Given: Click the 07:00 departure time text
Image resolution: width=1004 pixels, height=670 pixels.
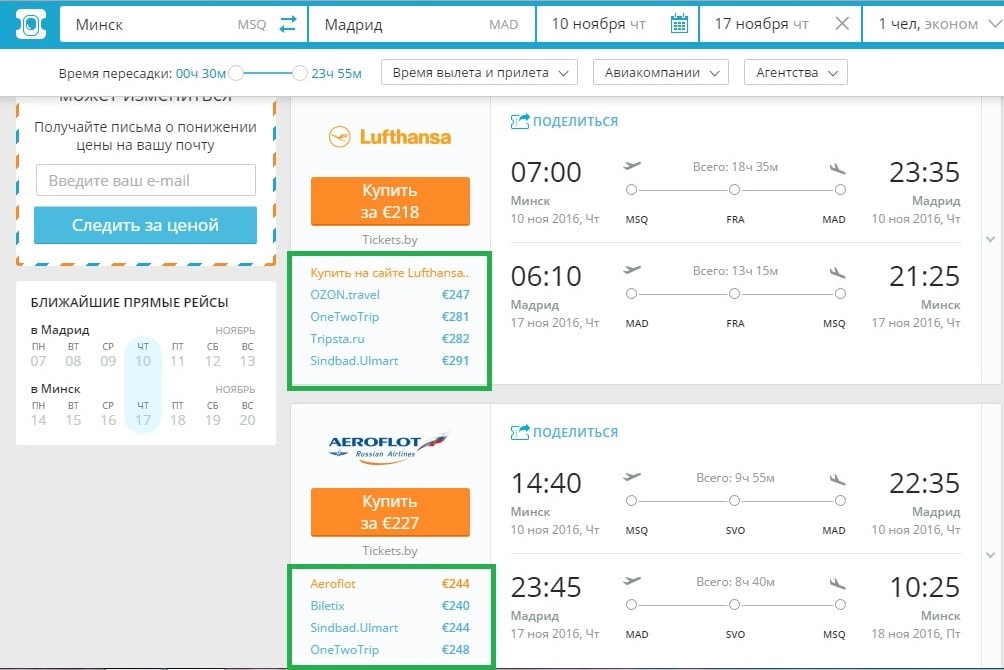Looking at the screenshot, I should 546,172.
